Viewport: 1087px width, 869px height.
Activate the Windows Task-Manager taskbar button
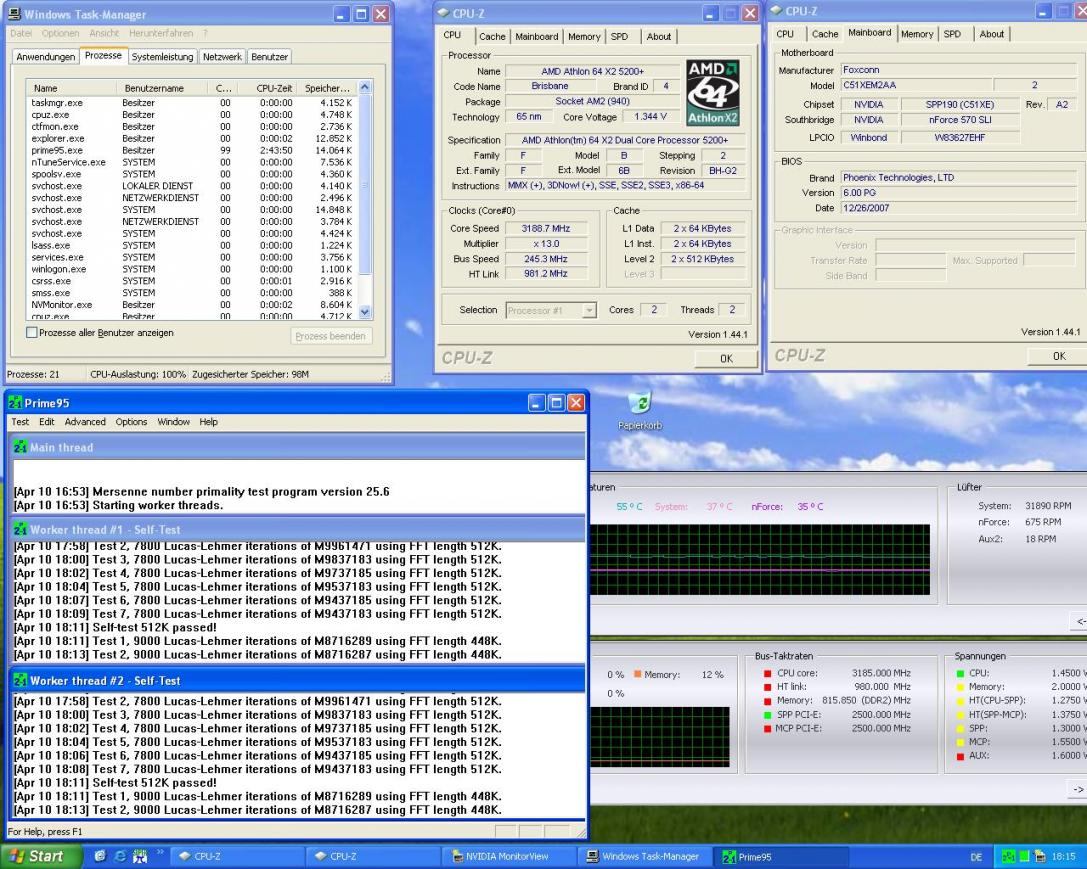point(643,857)
